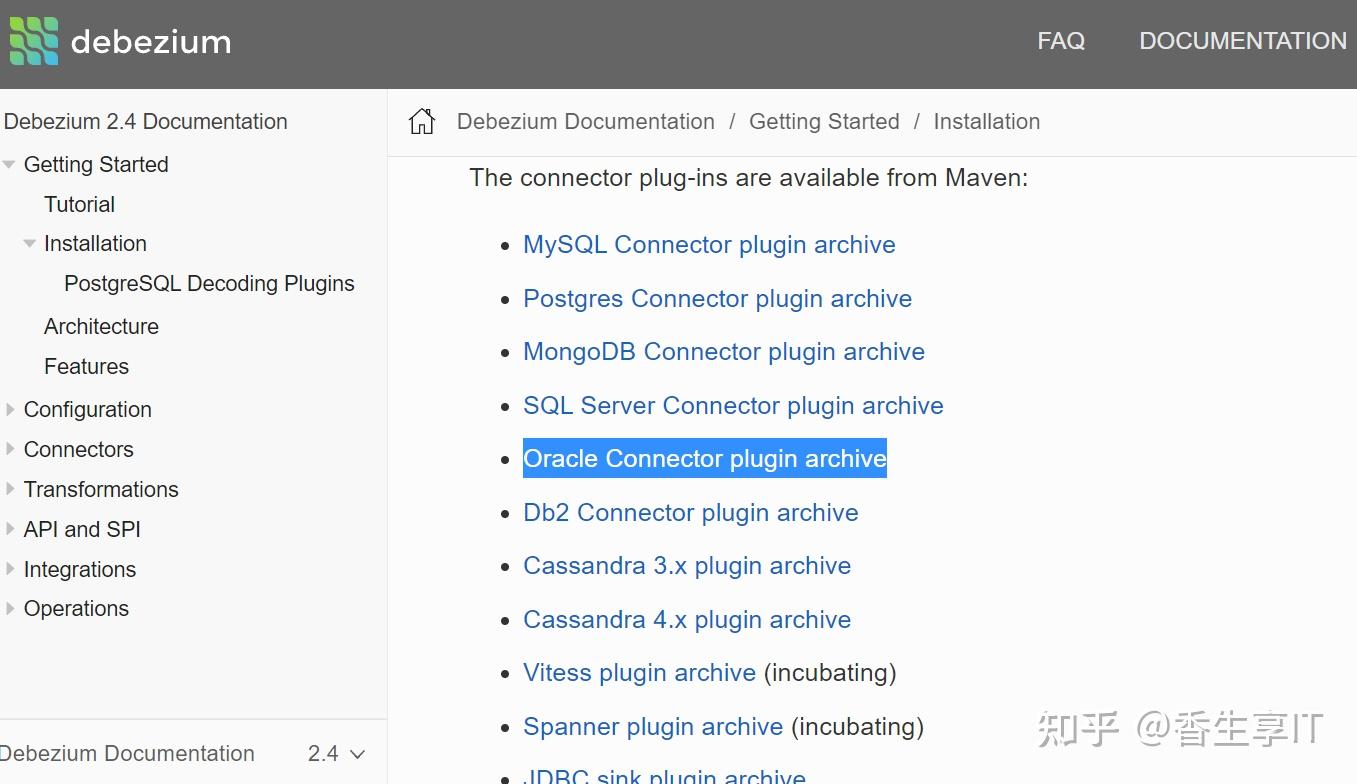Open the 2.4 version dropdown
The height and width of the screenshot is (784, 1357).
coord(336,754)
